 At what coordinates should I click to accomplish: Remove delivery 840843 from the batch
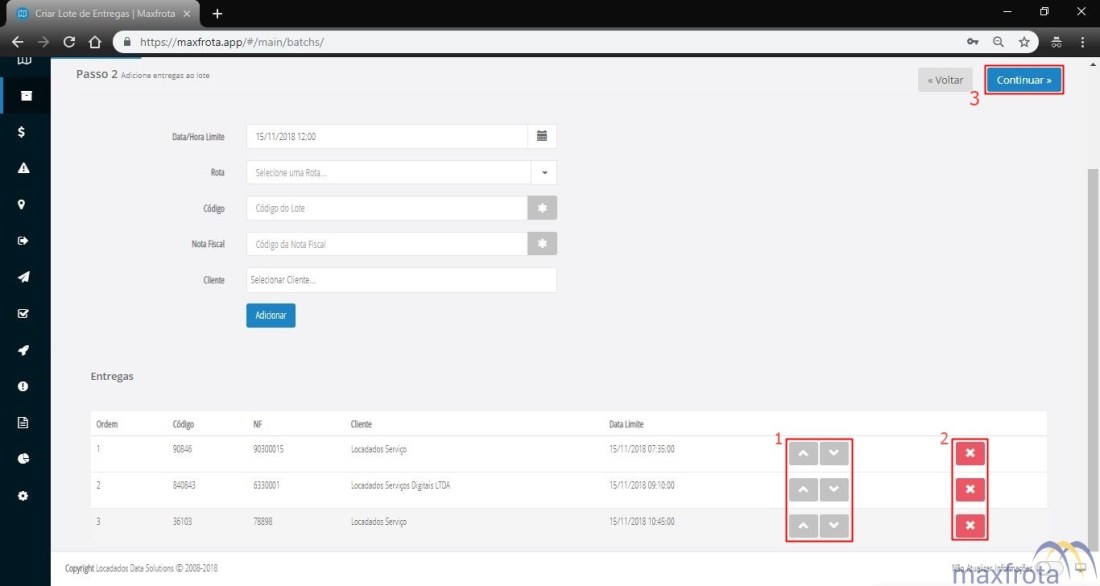click(970, 490)
